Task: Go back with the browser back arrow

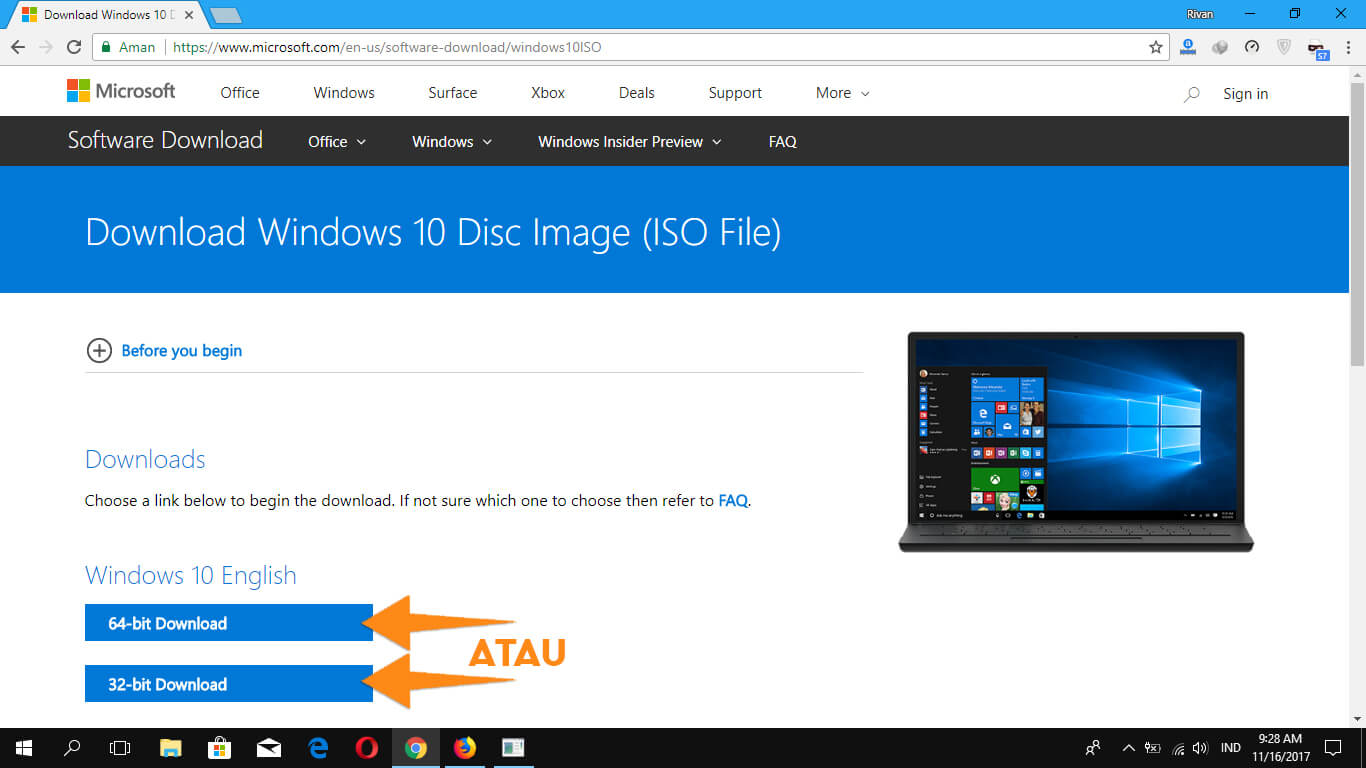Action: [18, 47]
